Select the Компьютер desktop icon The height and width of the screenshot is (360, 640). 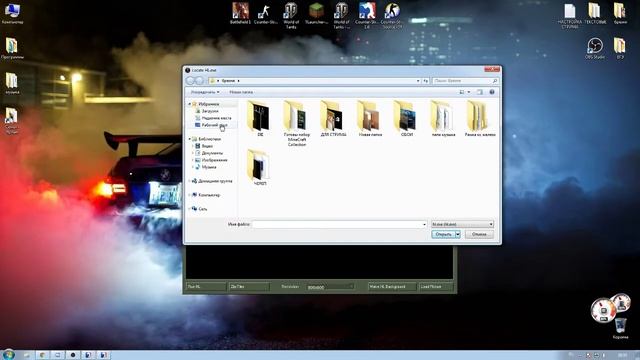[x=12, y=13]
